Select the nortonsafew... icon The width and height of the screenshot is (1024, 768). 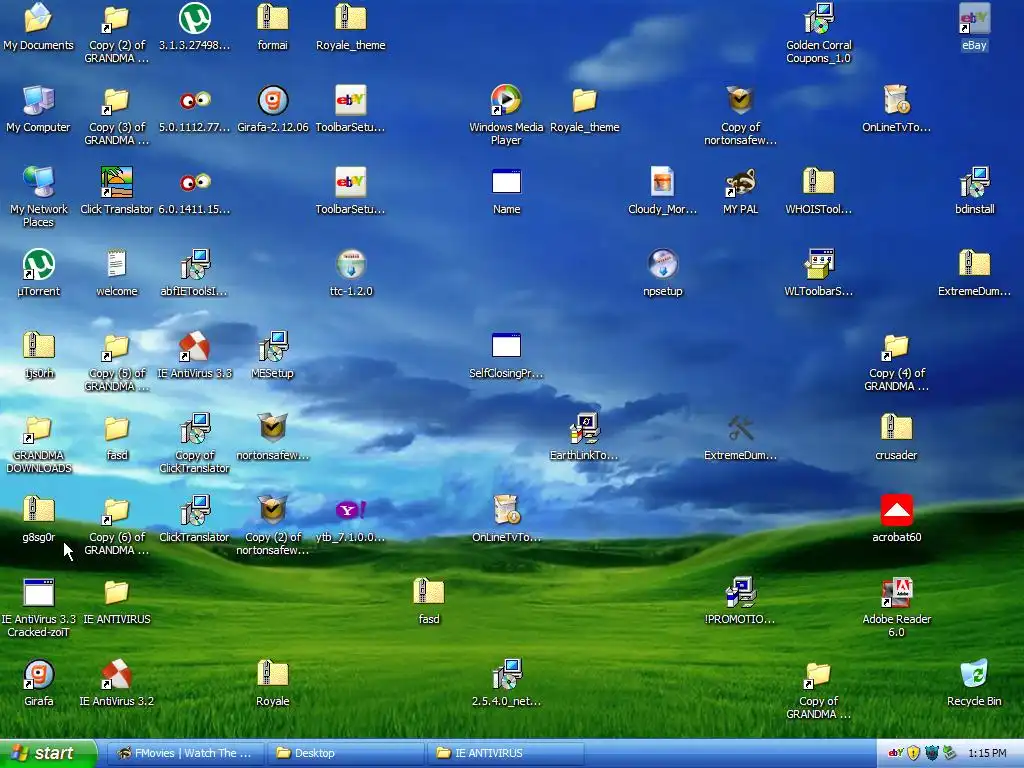(x=273, y=428)
